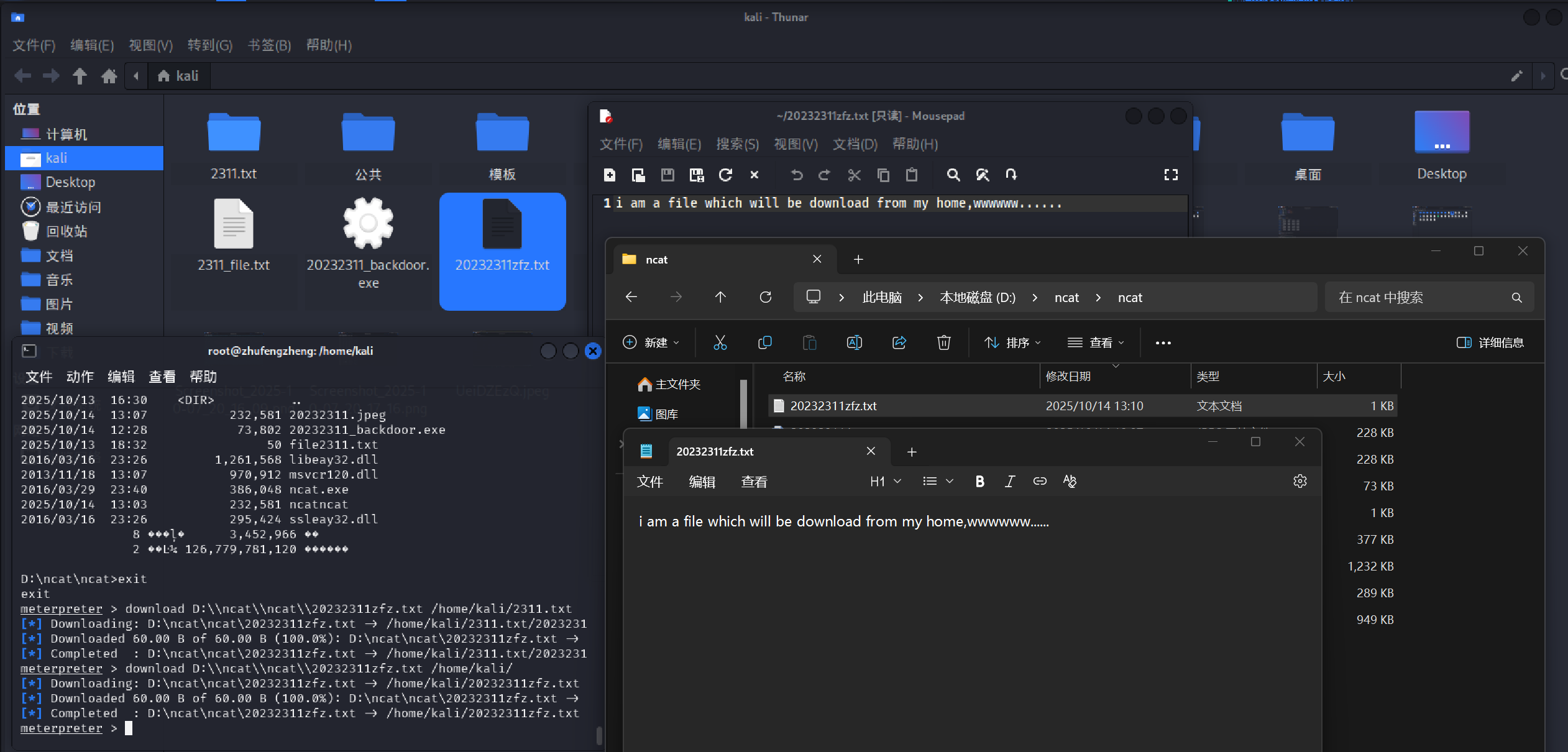Click the 新建 button in Explorer
This screenshot has height=752, width=1568.
coord(651,342)
